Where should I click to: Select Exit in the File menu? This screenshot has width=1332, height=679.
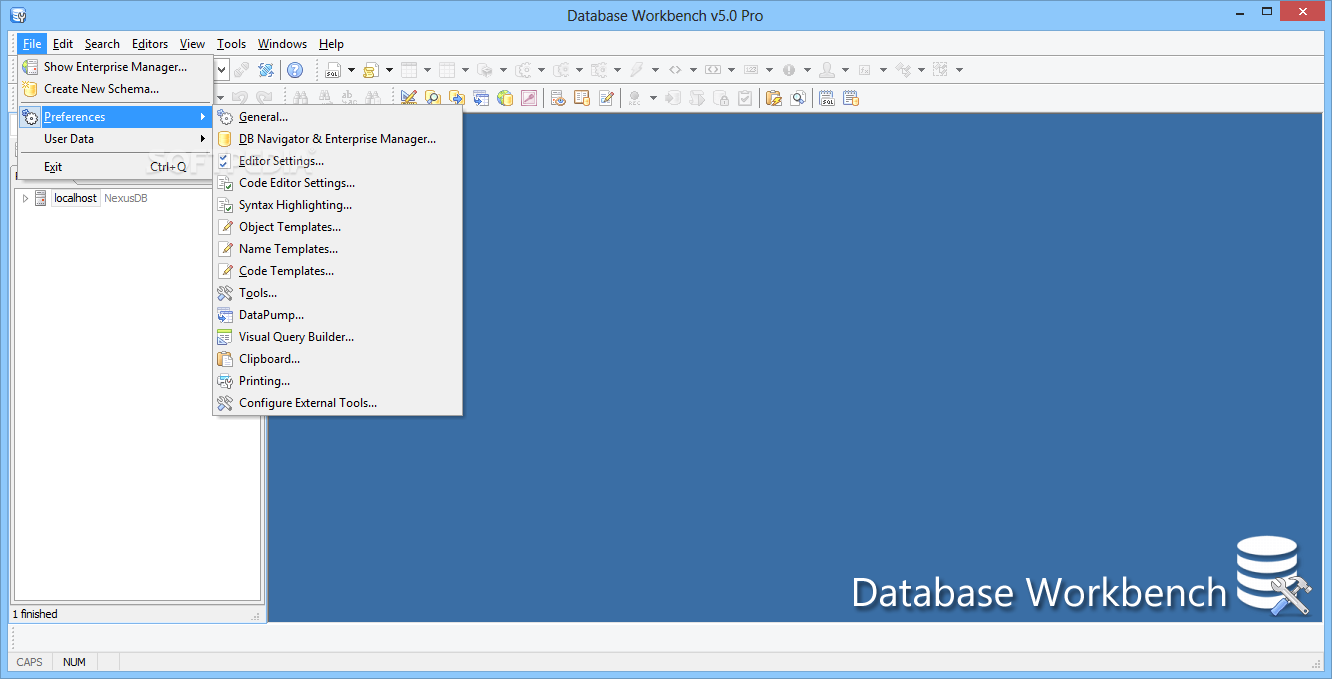point(115,167)
